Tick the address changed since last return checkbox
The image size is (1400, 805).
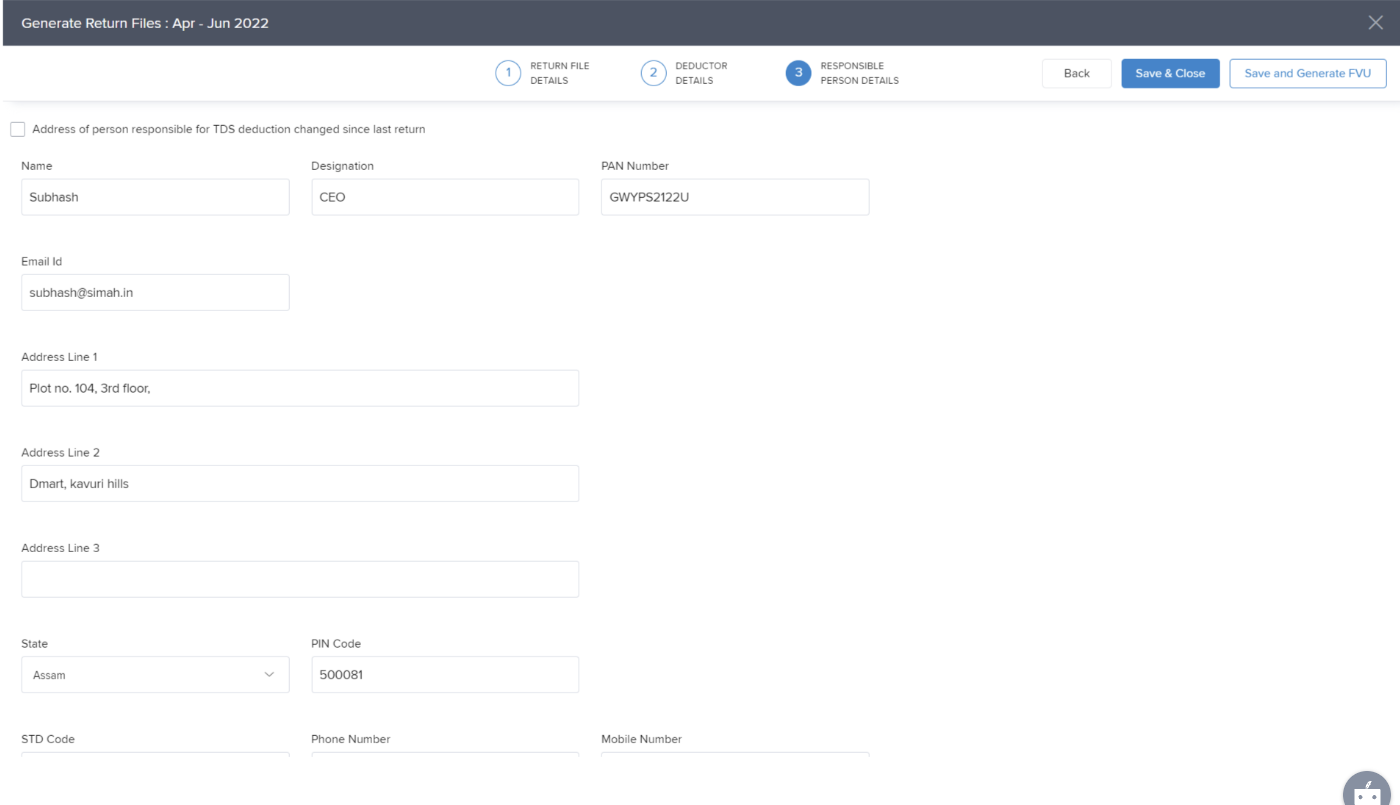(x=17, y=129)
